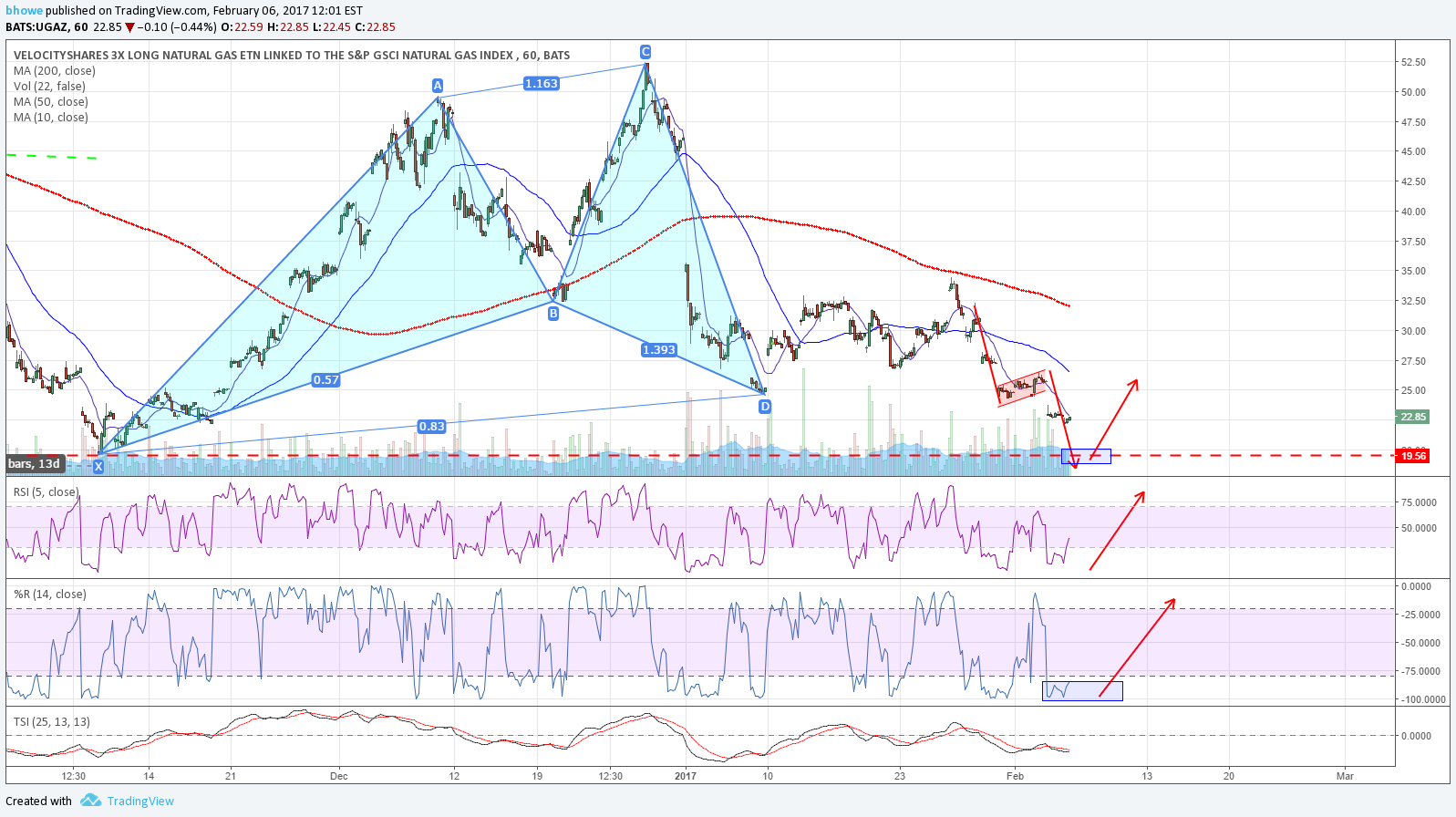Click the 75.0000 RSI axis value

tap(1419, 502)
